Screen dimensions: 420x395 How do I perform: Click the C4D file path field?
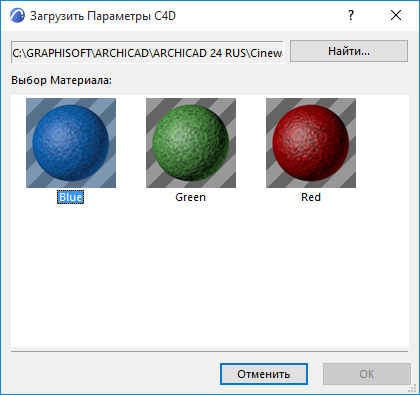tap(147, 52)
